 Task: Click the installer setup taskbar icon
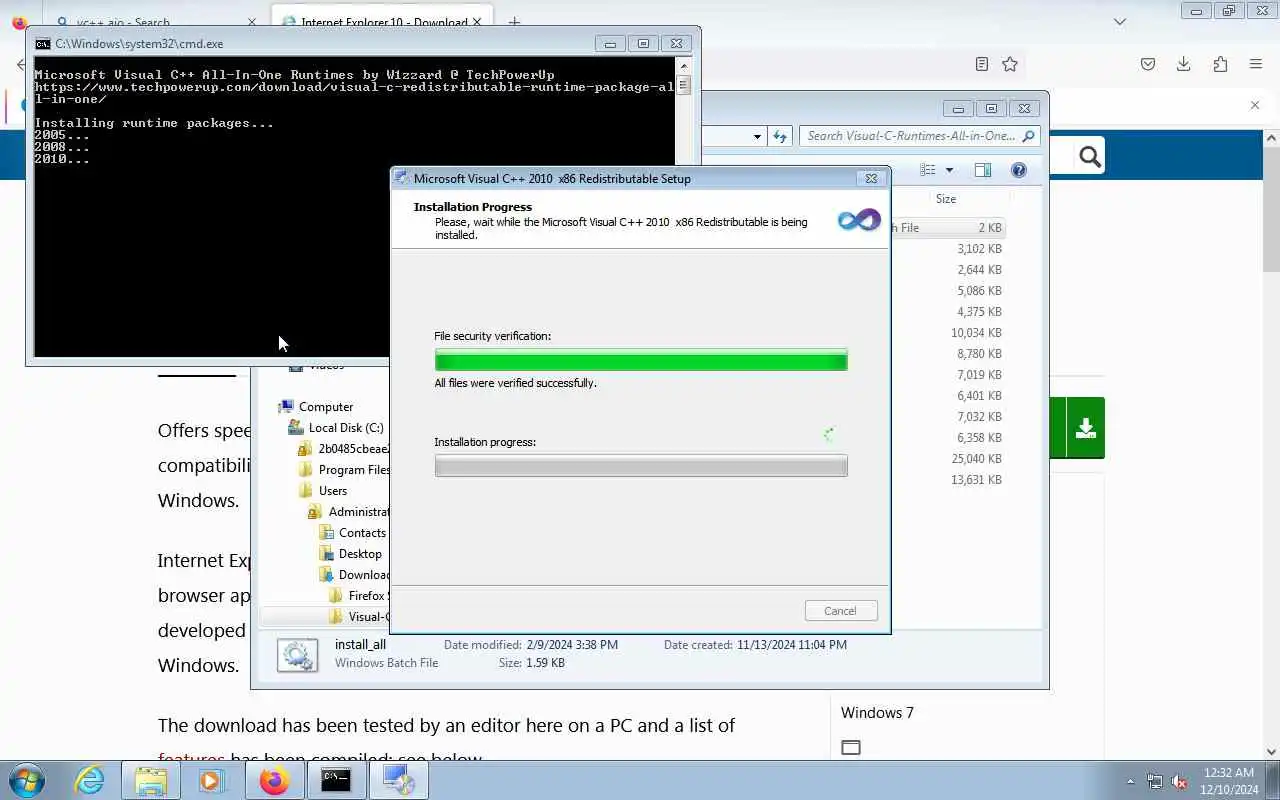click(x=398, y=780)
